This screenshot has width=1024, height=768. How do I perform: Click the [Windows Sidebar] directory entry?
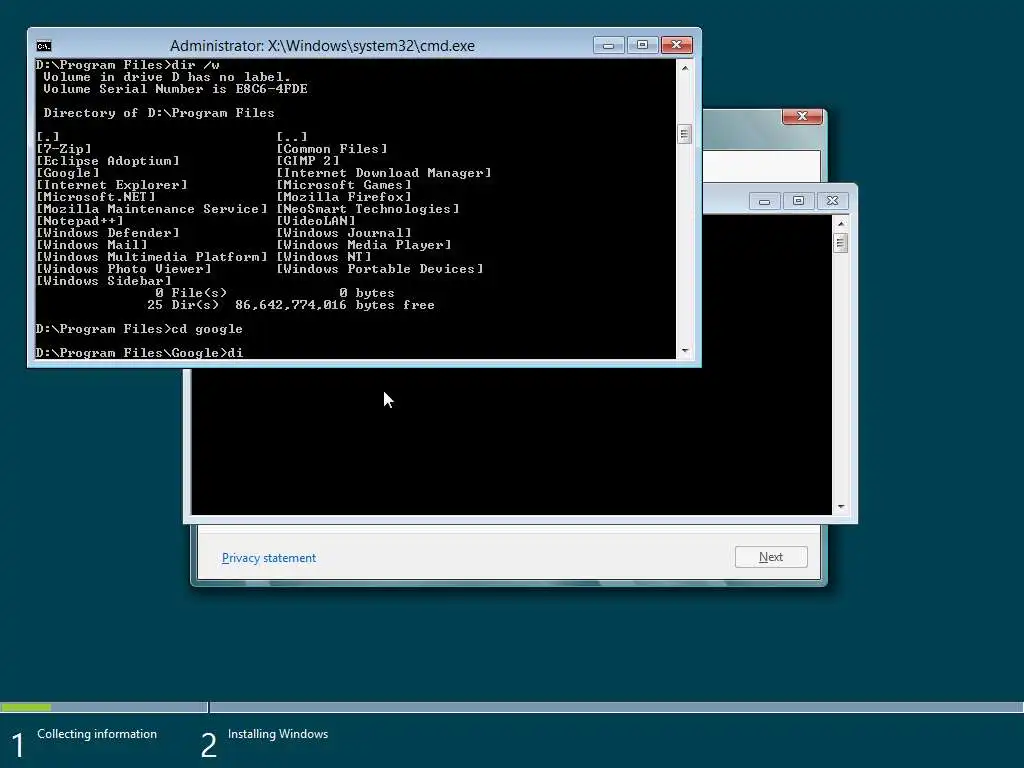pyautogui.click(x=104, y=281)
